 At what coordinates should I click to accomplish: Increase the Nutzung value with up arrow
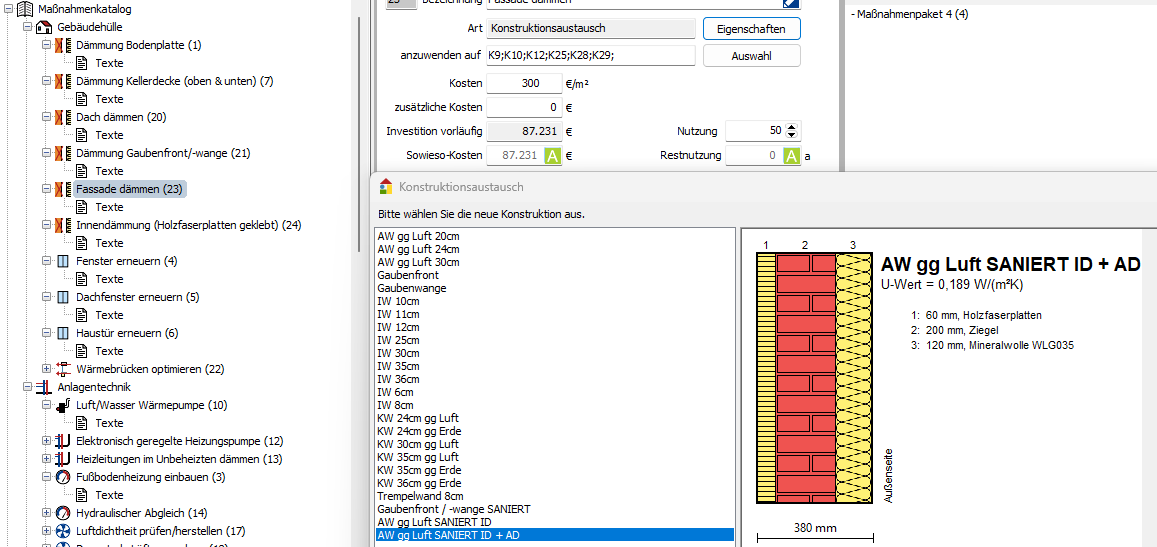pos(792,127)
